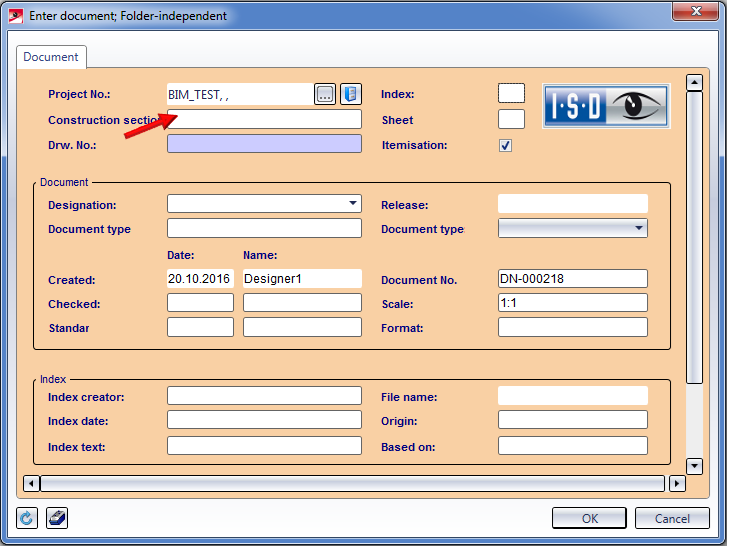This screenshot has height=549, width=729.
Task: Switch to the Document tab
Action: 51,57
